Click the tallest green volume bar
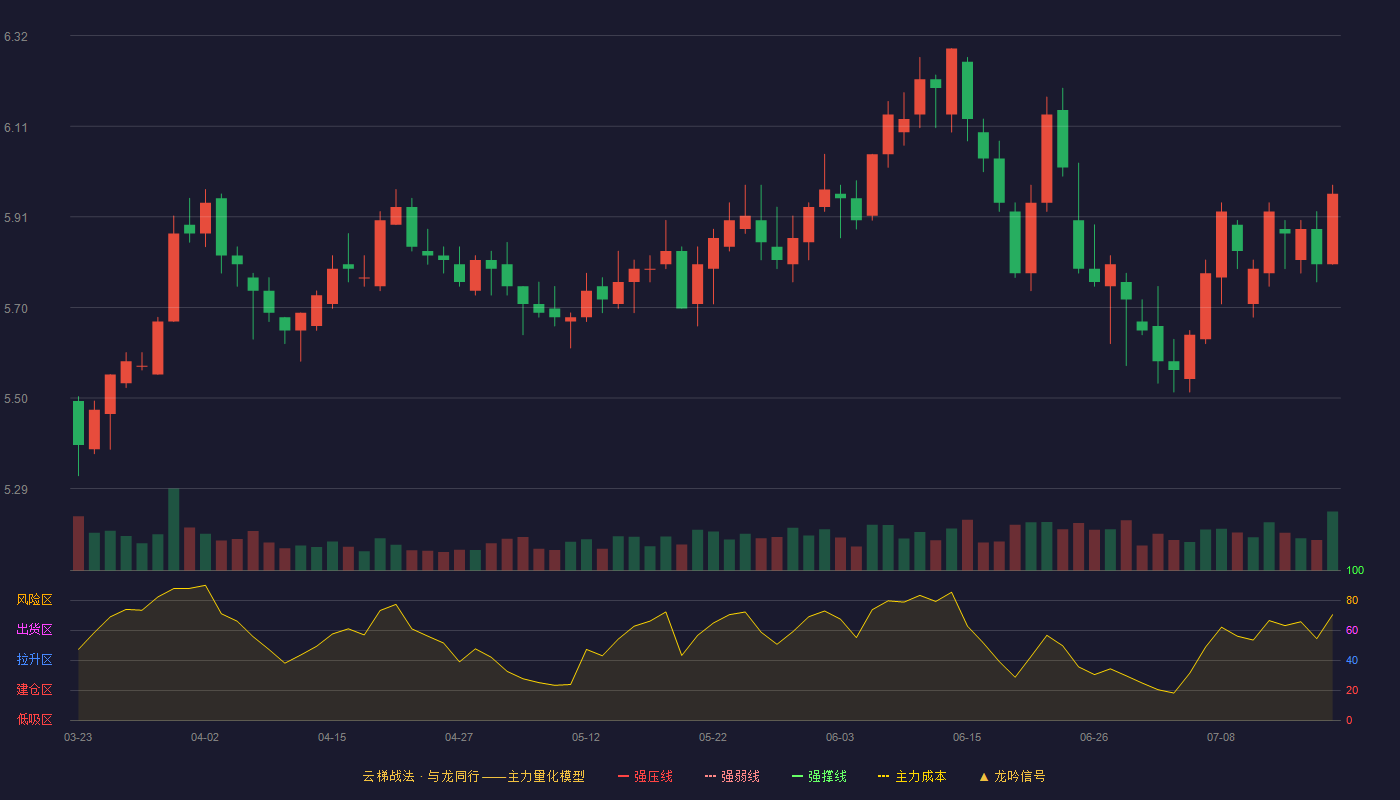 click(x=174, y=529)
